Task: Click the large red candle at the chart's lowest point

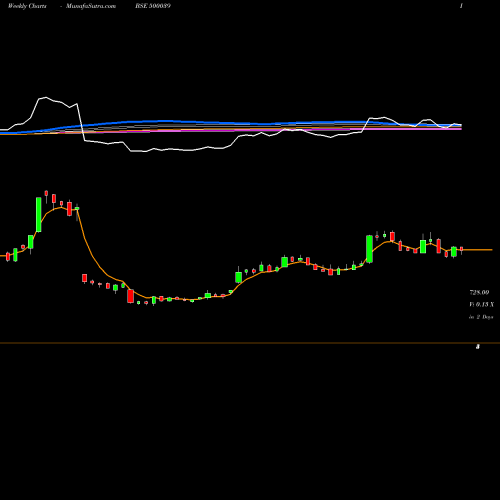Action: (130, 296)
